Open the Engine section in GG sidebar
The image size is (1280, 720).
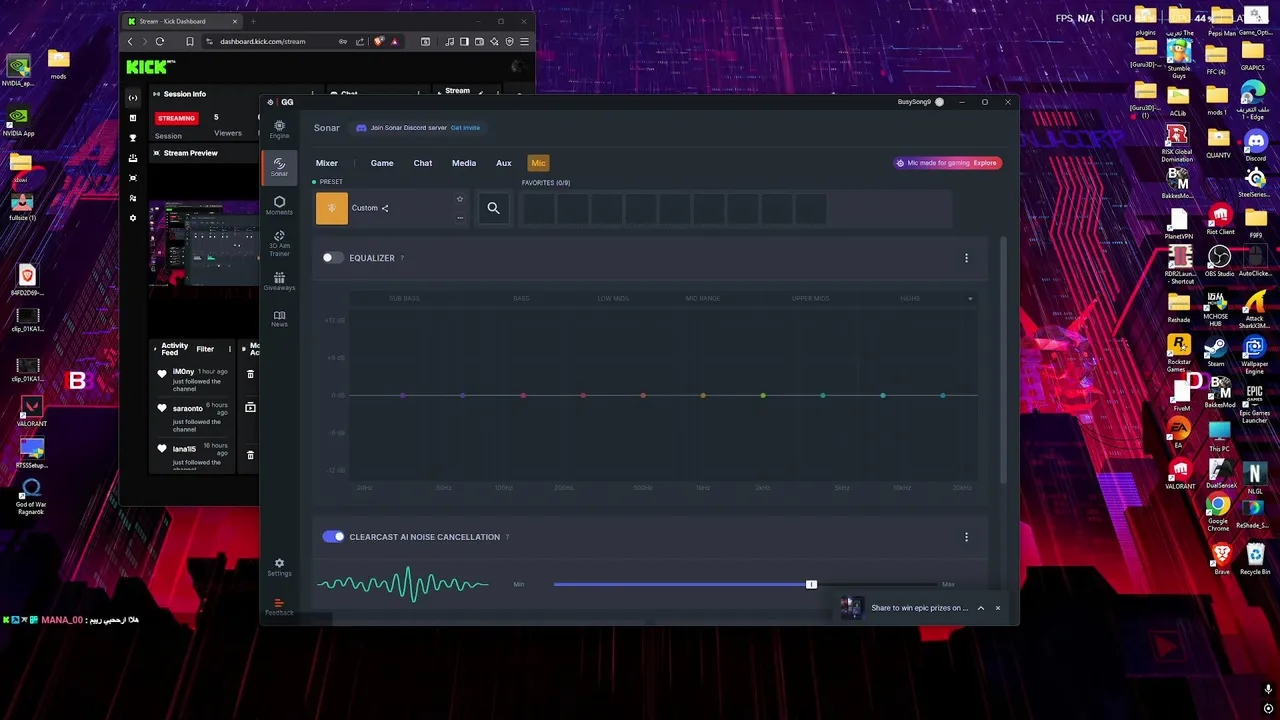click(279, 129)
